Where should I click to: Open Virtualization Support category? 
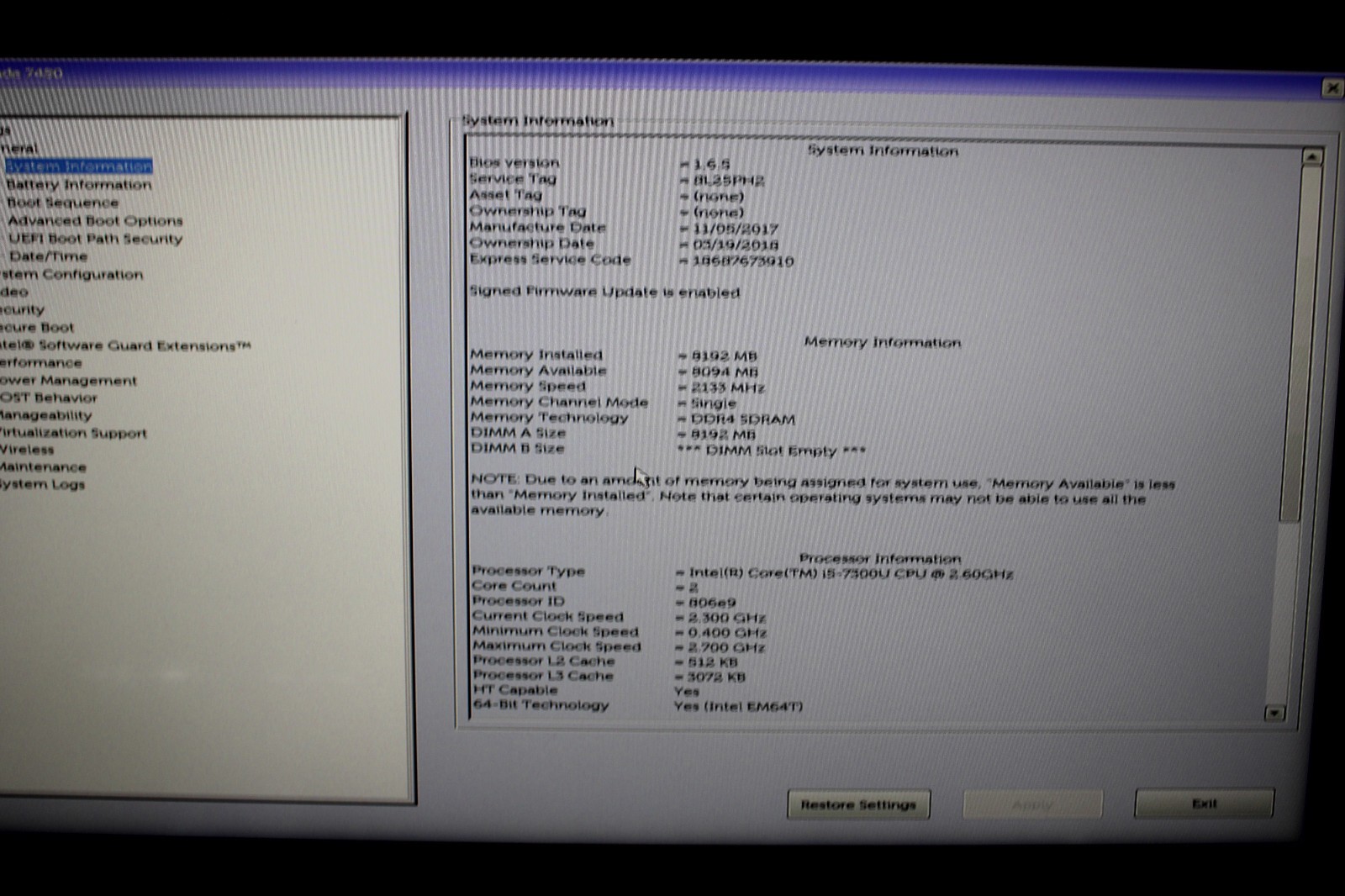tap(73, 433)
